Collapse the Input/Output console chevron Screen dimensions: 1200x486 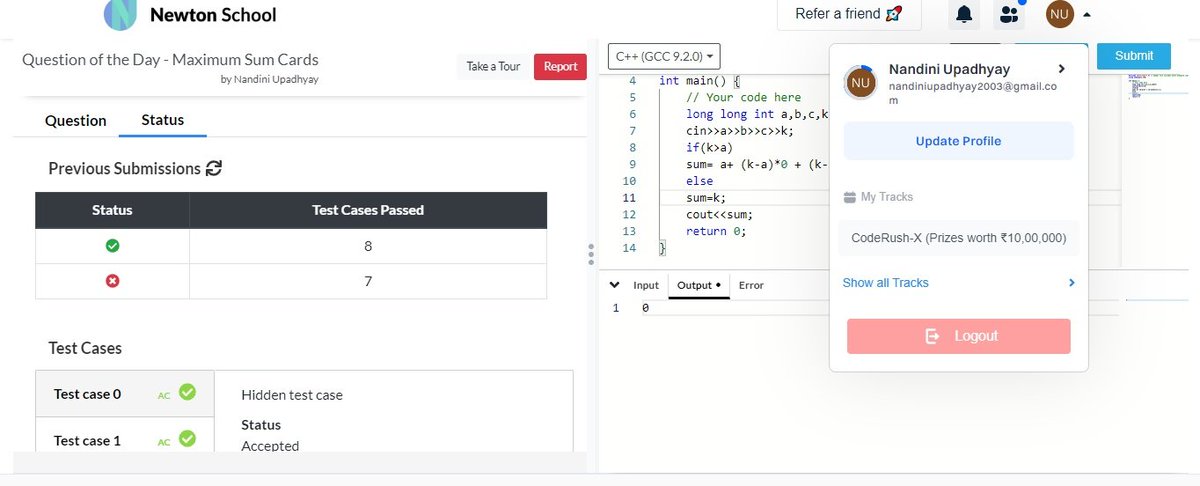tap(615, 285)
